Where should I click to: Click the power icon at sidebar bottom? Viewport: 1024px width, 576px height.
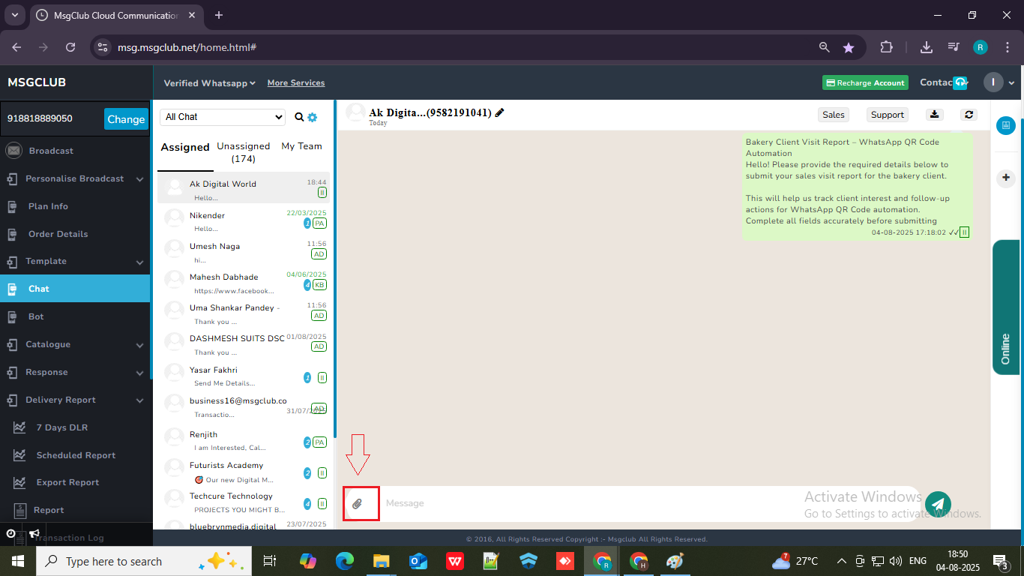11,534
